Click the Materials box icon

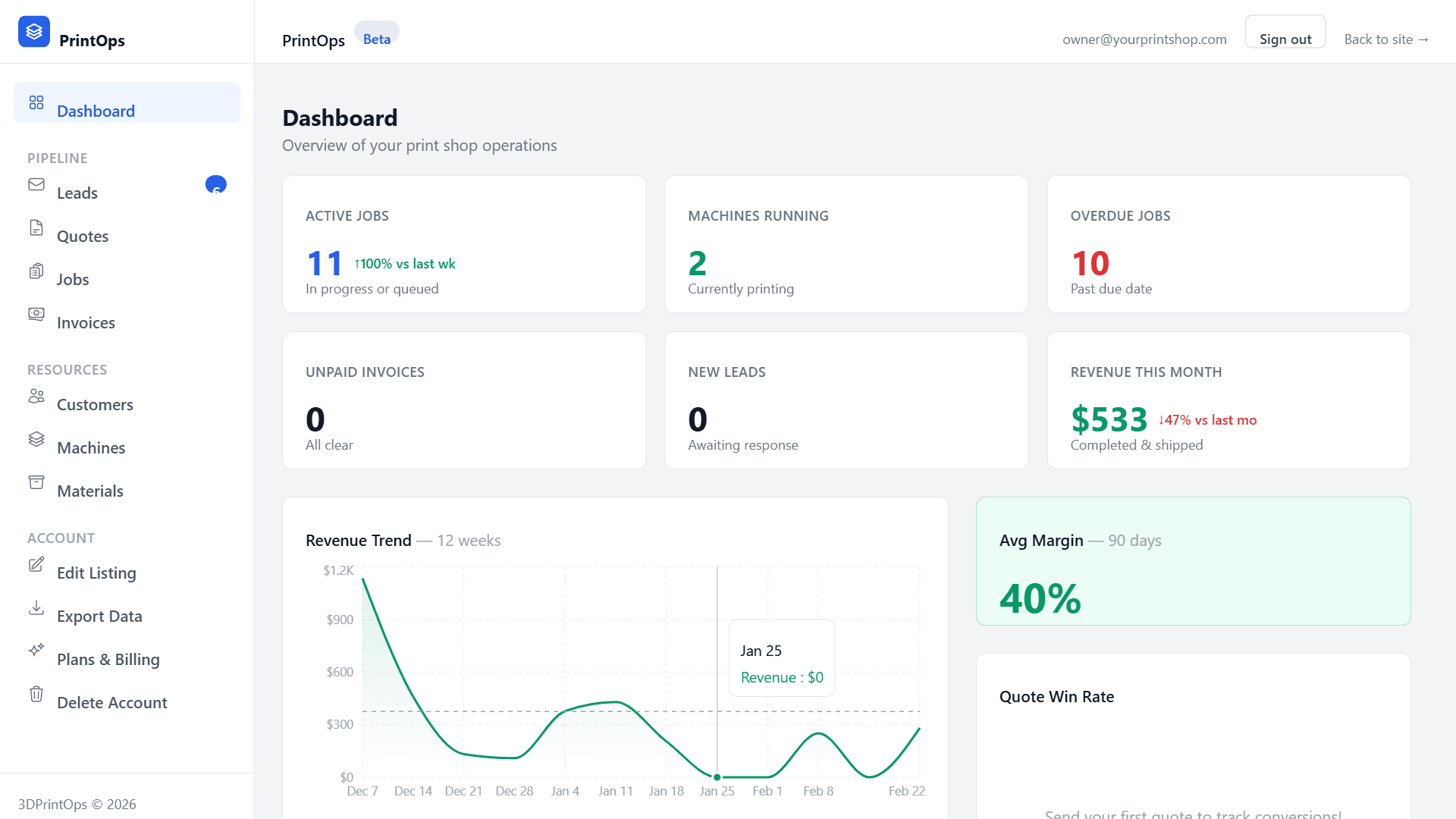click(x=36, y=482)
